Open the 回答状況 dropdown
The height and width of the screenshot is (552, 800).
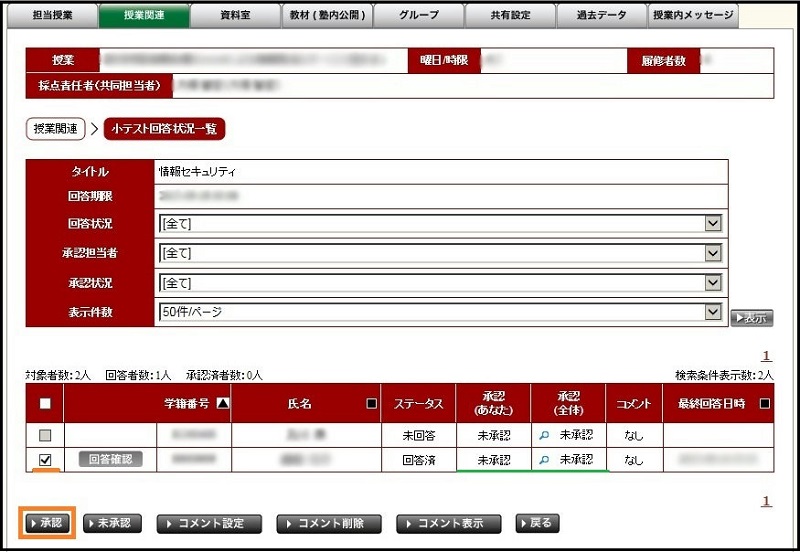click(x=712, y=224)
